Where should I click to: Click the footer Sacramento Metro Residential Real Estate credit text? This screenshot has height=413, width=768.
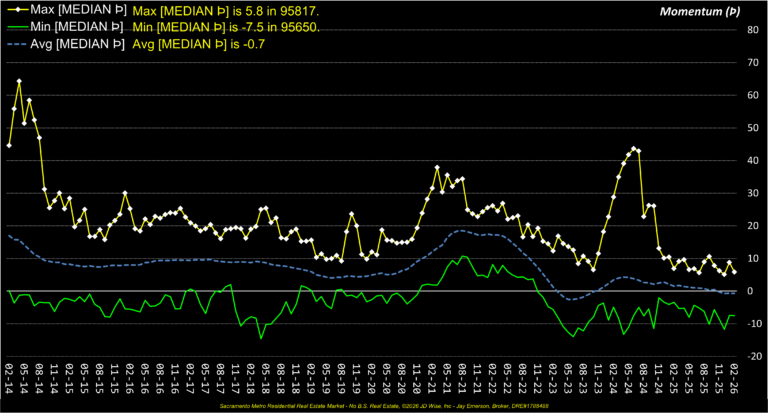coord(384,406)
